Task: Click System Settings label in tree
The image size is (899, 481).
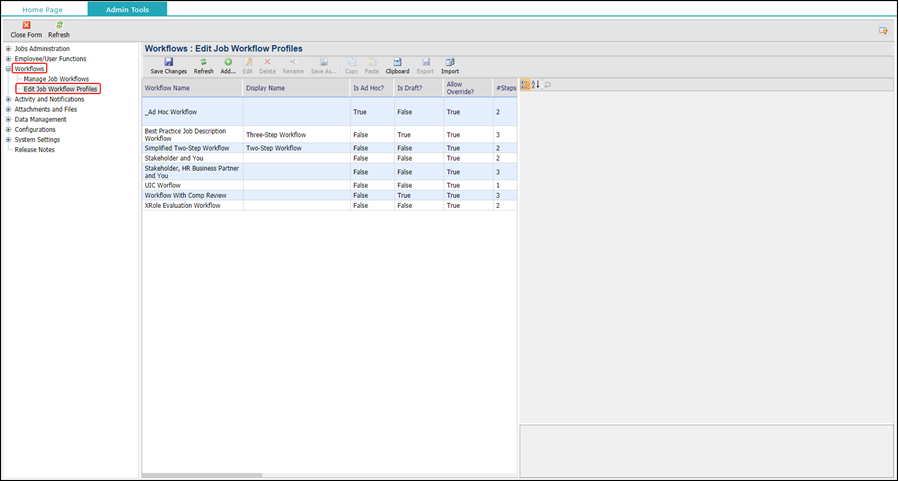Action: (37, 139)
